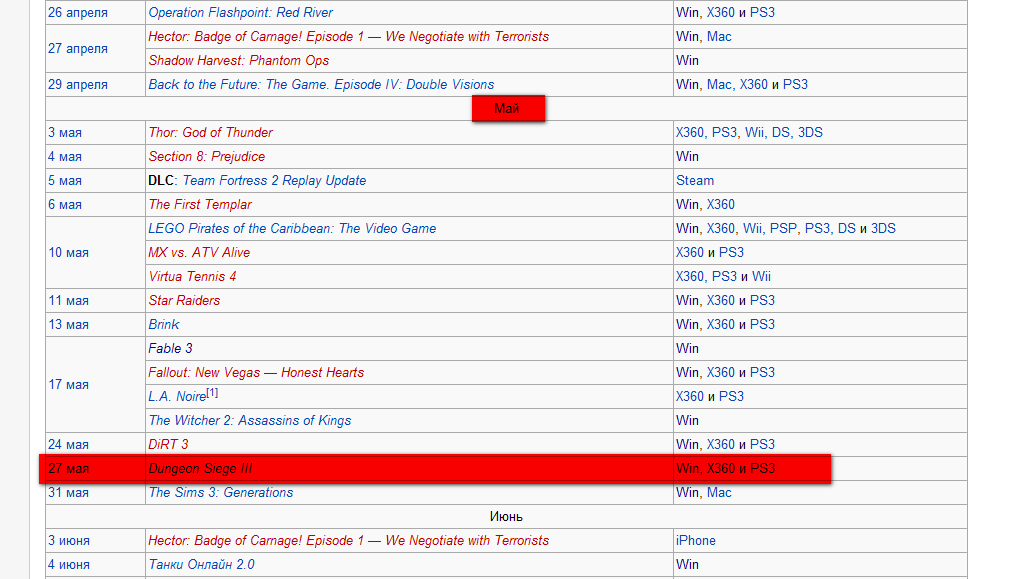The height and width of the screenshot is (579, 1020).
Task: Click the Back to the Future Episode IV link
Action: [321, 85]
